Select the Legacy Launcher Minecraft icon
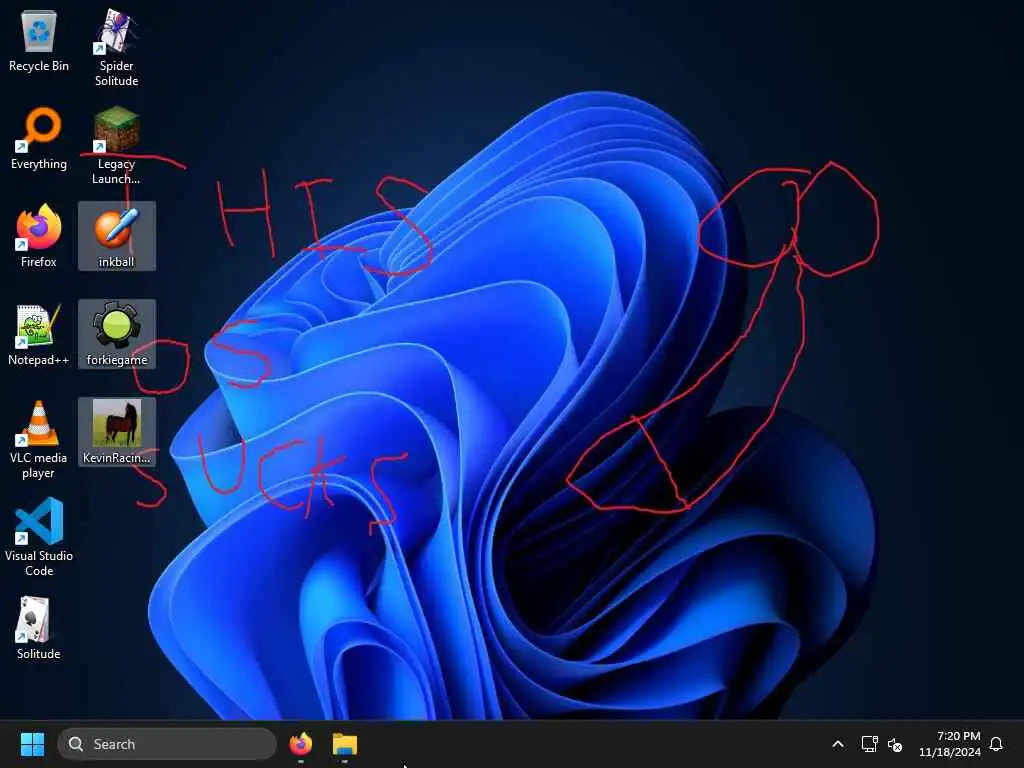1024x768 pixels. point(116,146)
